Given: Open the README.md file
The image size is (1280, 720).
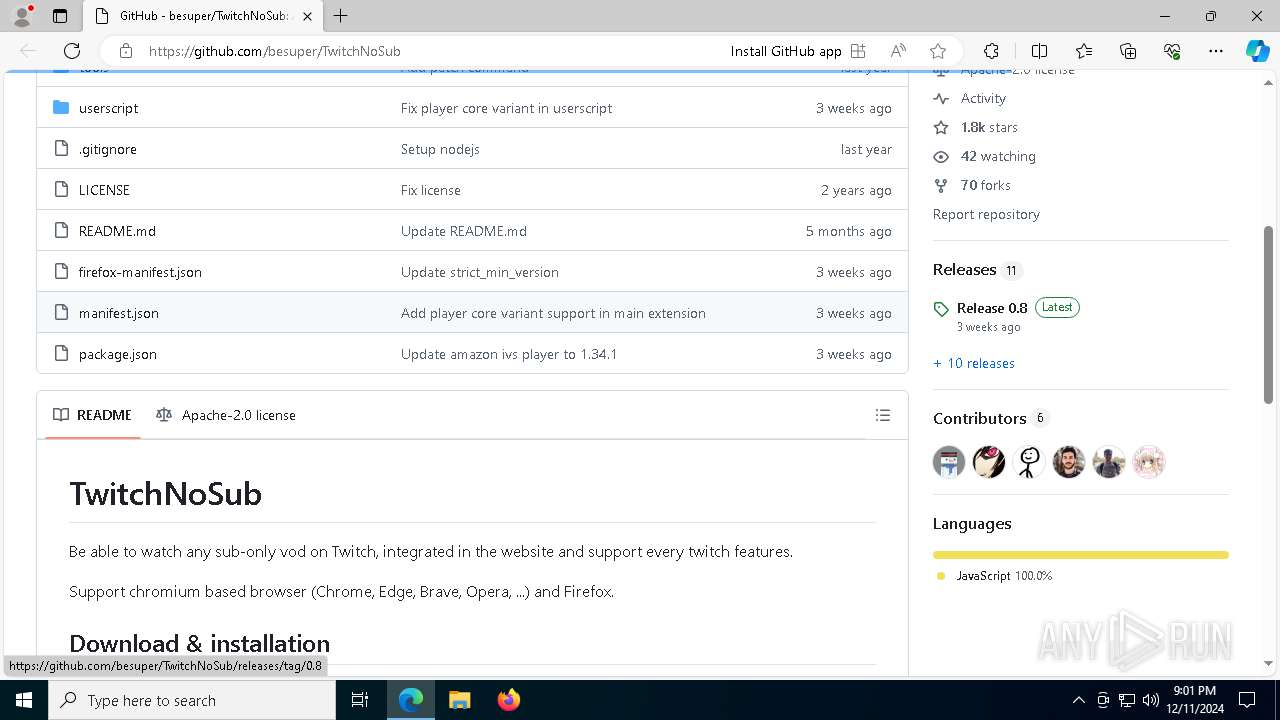Looking at the screenshot, I should click(x=117, y=231).
